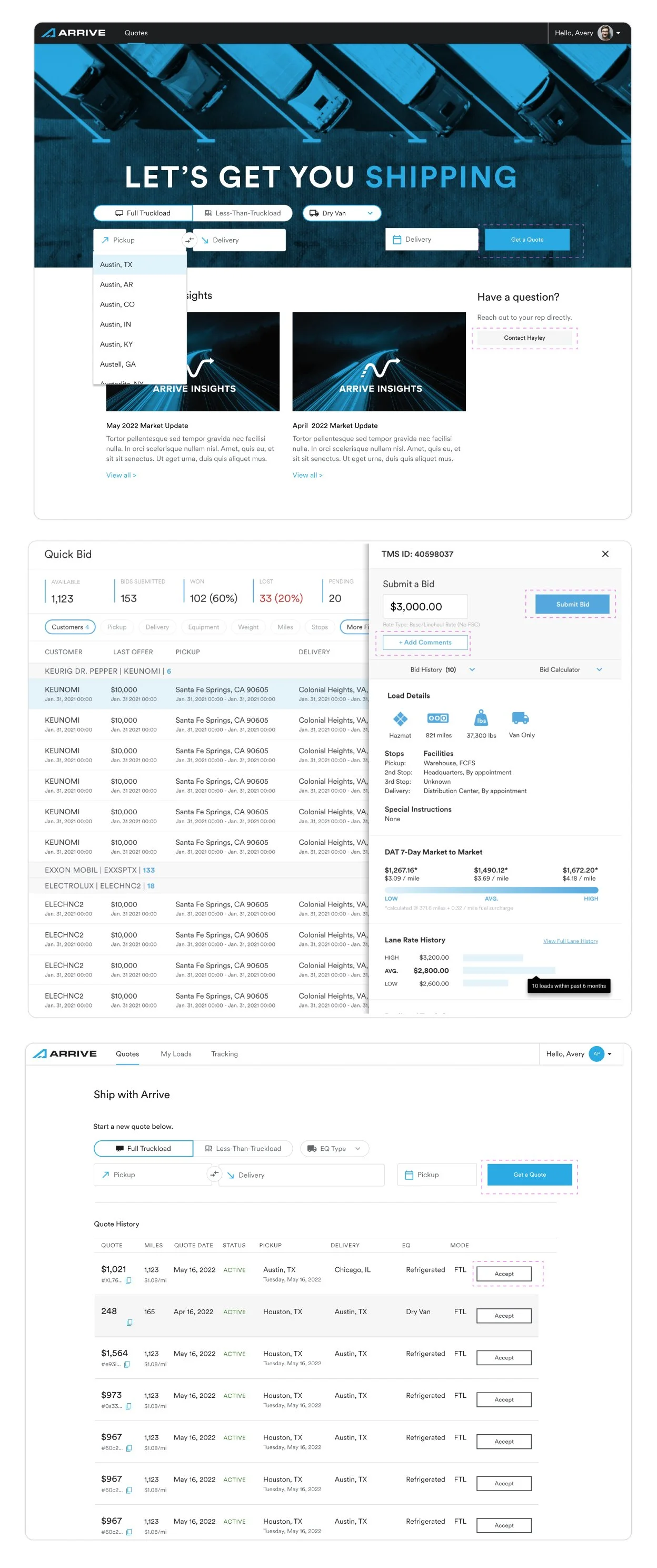Viewport: 657px width, 1568px height.
Task: Click the HIGH $3,200.00 lane rate bar
Action: tap(493, 958)
